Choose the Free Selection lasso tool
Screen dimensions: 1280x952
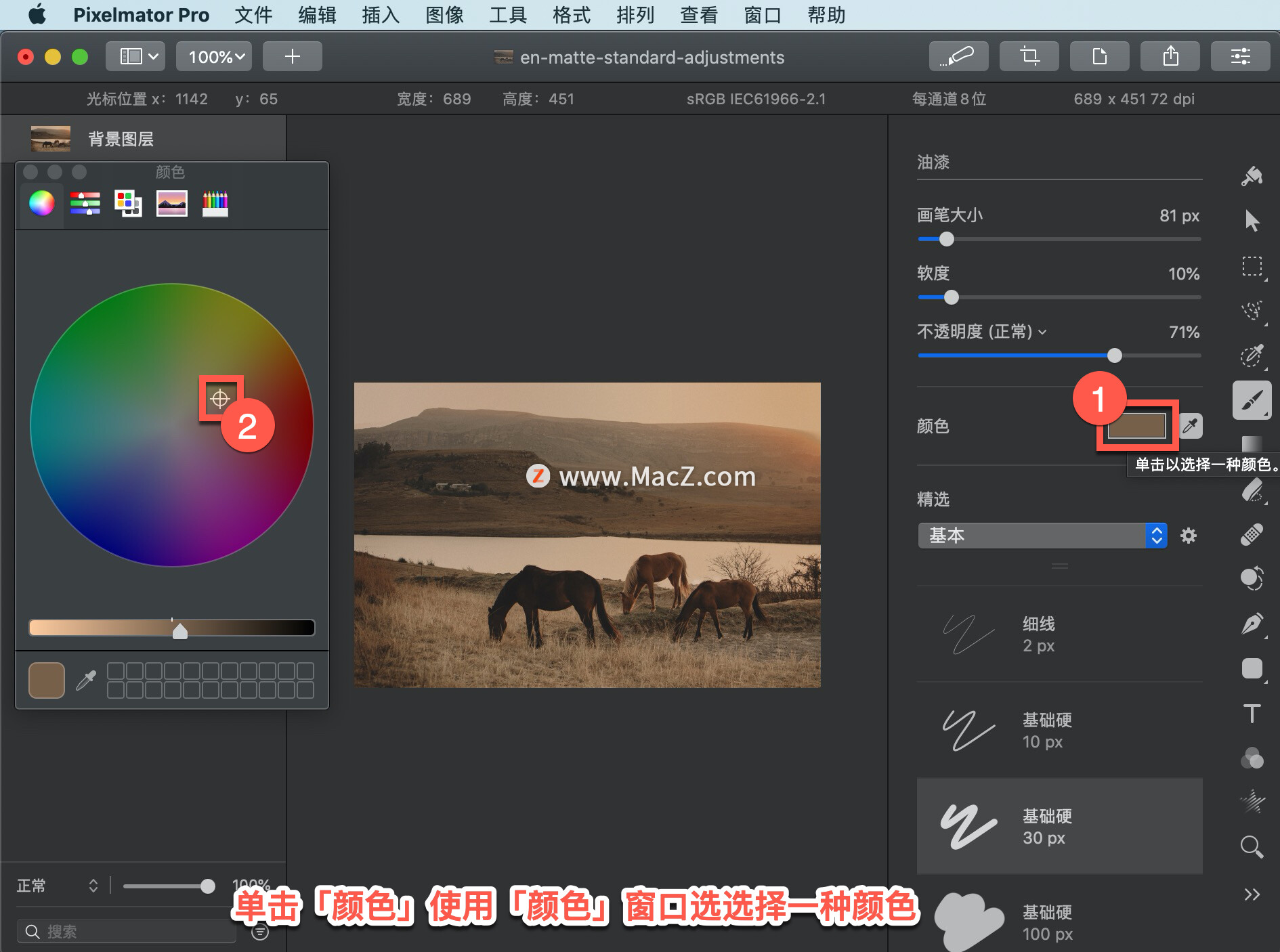(1252, 311)
